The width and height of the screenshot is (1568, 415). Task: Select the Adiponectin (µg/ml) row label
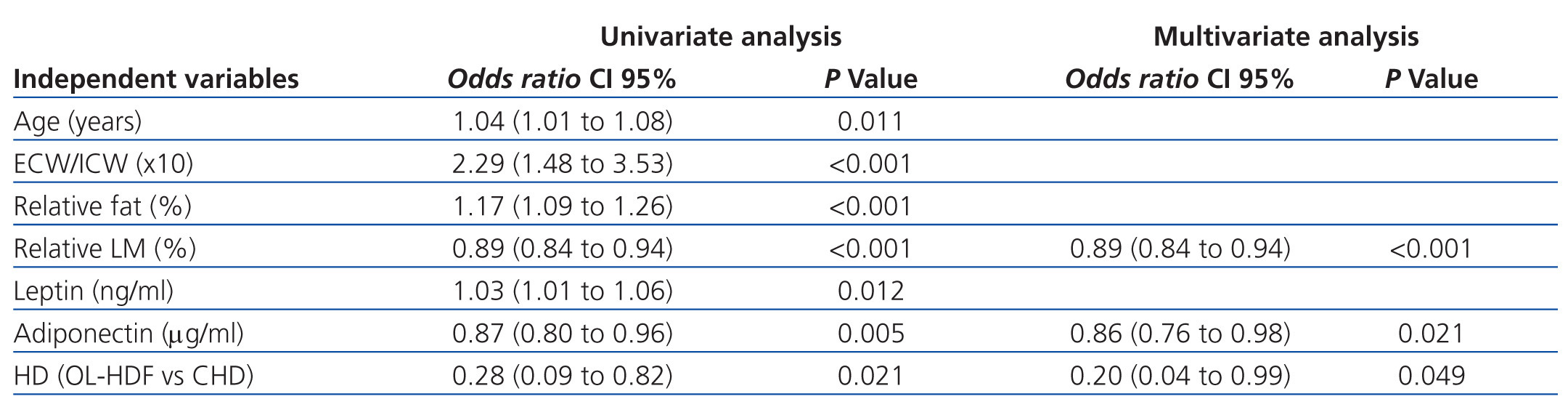coord(128,334)
